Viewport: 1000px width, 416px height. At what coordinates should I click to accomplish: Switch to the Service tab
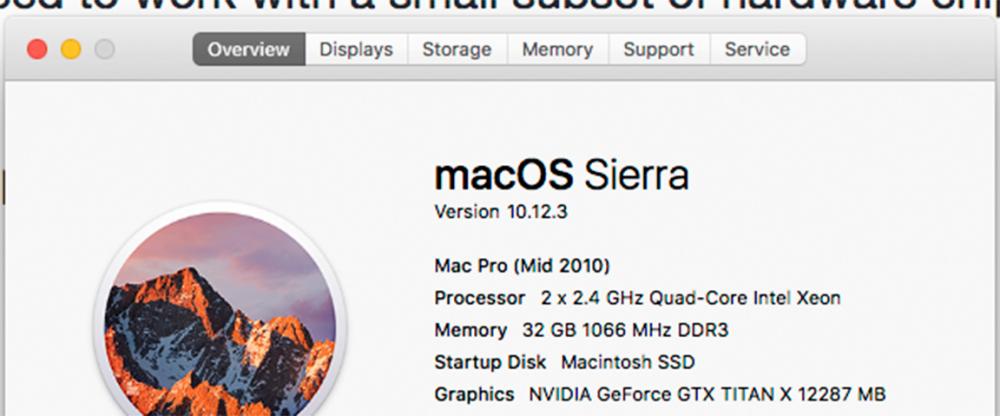pyautogui.click(x=757, y=49)
